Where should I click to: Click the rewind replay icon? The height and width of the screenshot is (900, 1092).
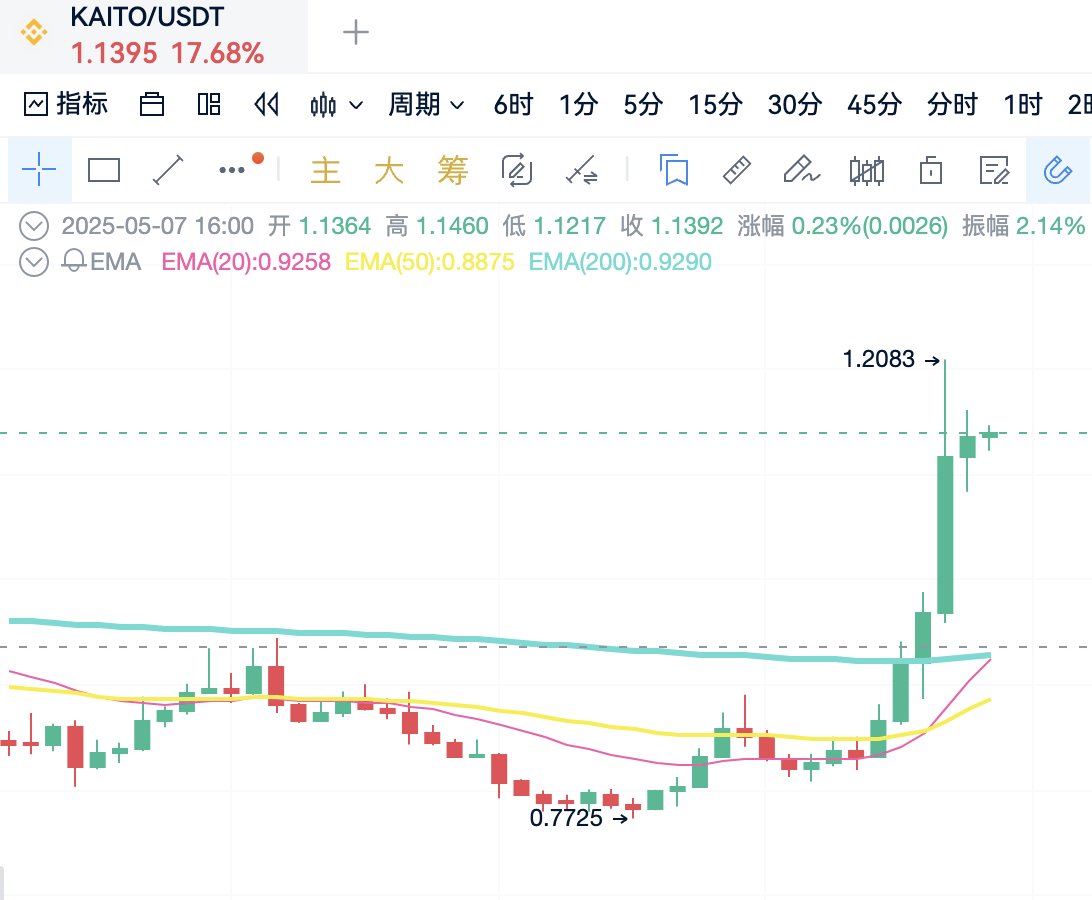[266, 104]
